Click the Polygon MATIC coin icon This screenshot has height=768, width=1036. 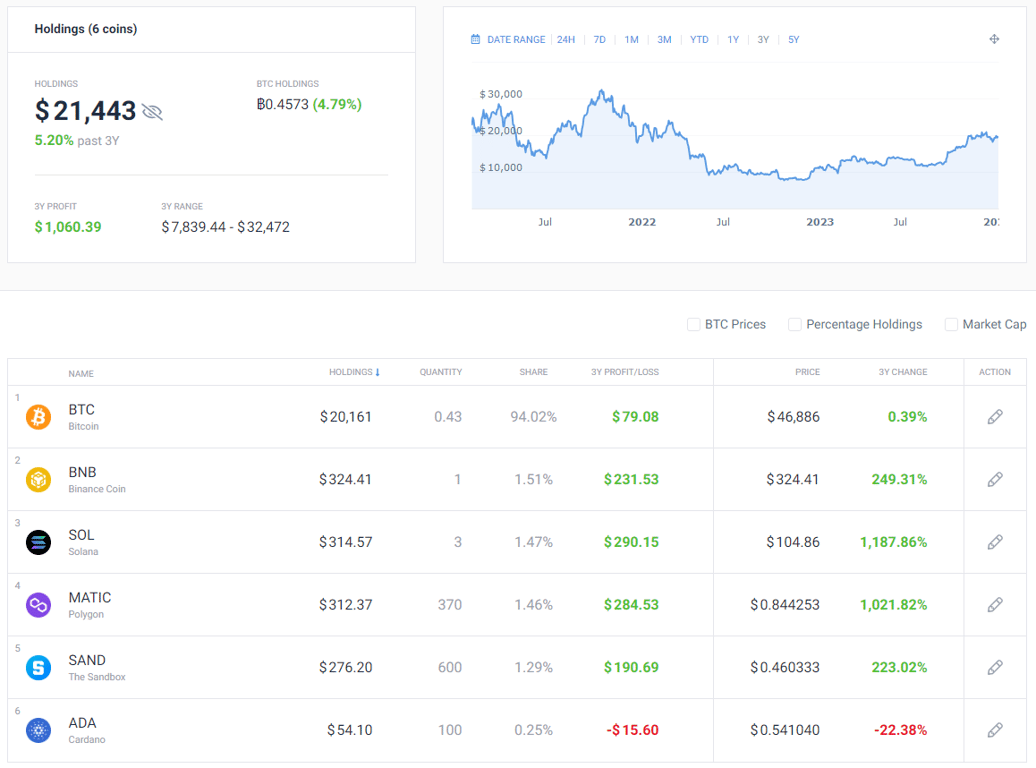38,604
